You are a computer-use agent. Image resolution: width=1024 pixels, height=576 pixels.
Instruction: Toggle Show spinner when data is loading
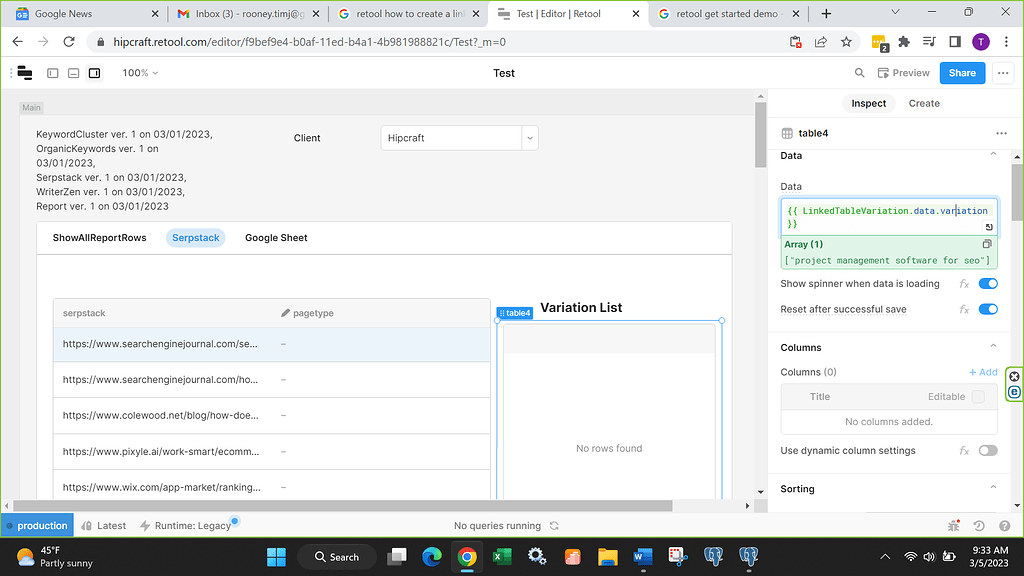click(988, 284)
